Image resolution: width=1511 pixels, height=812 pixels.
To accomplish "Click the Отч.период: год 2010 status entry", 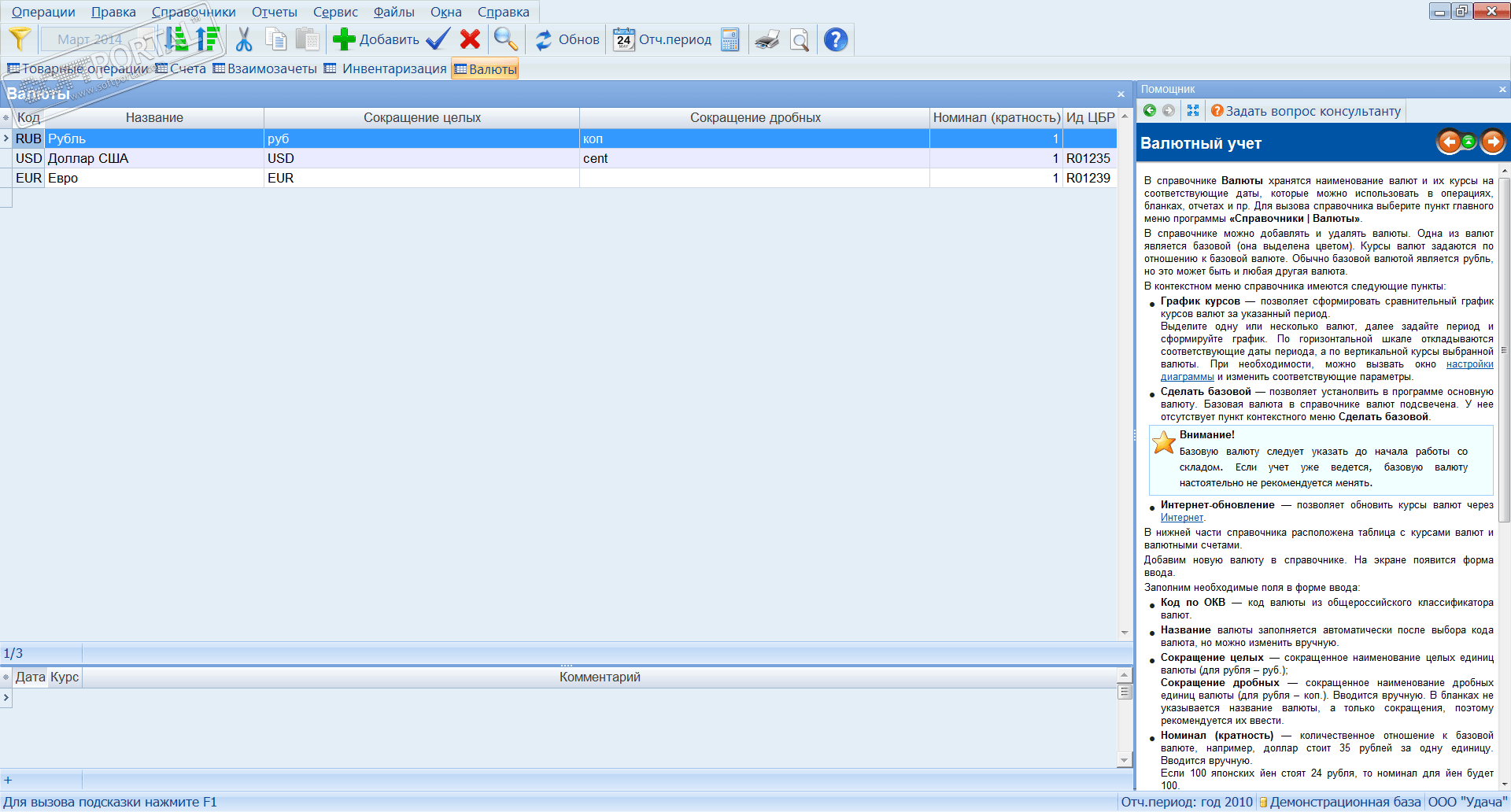I will pos(1187,802).
